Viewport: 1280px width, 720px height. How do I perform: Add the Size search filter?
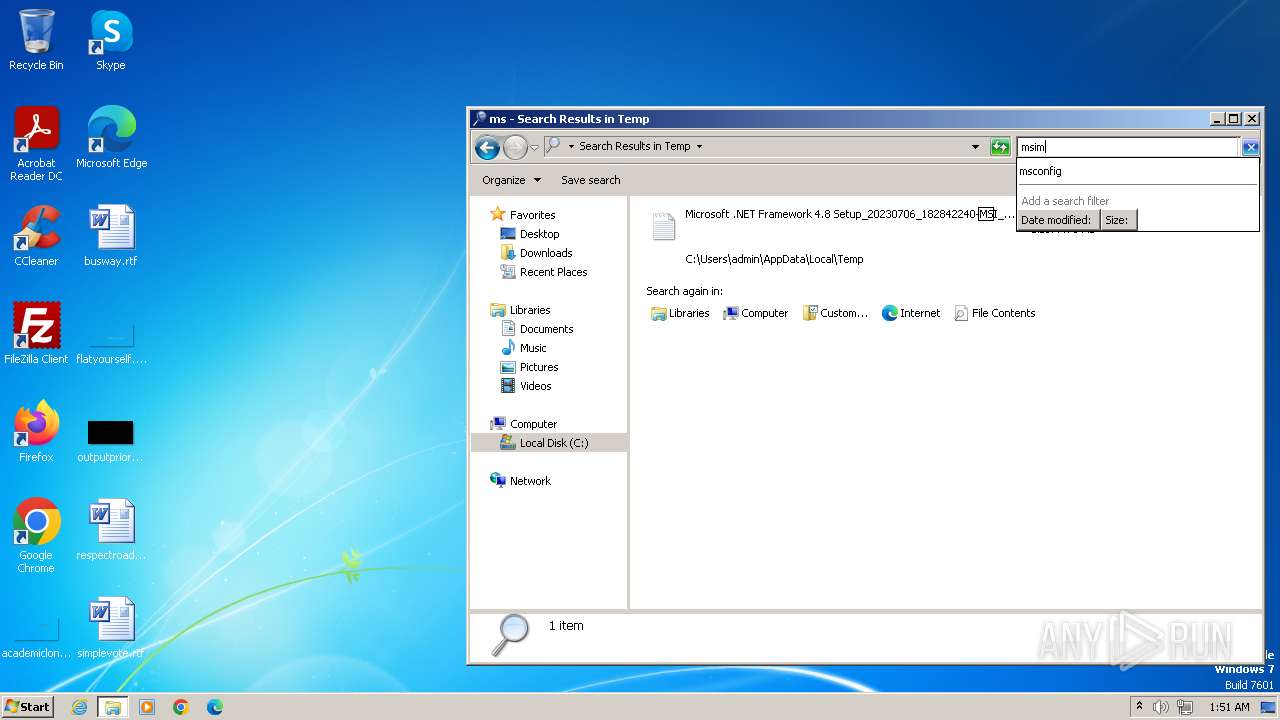pos(1117,220)
